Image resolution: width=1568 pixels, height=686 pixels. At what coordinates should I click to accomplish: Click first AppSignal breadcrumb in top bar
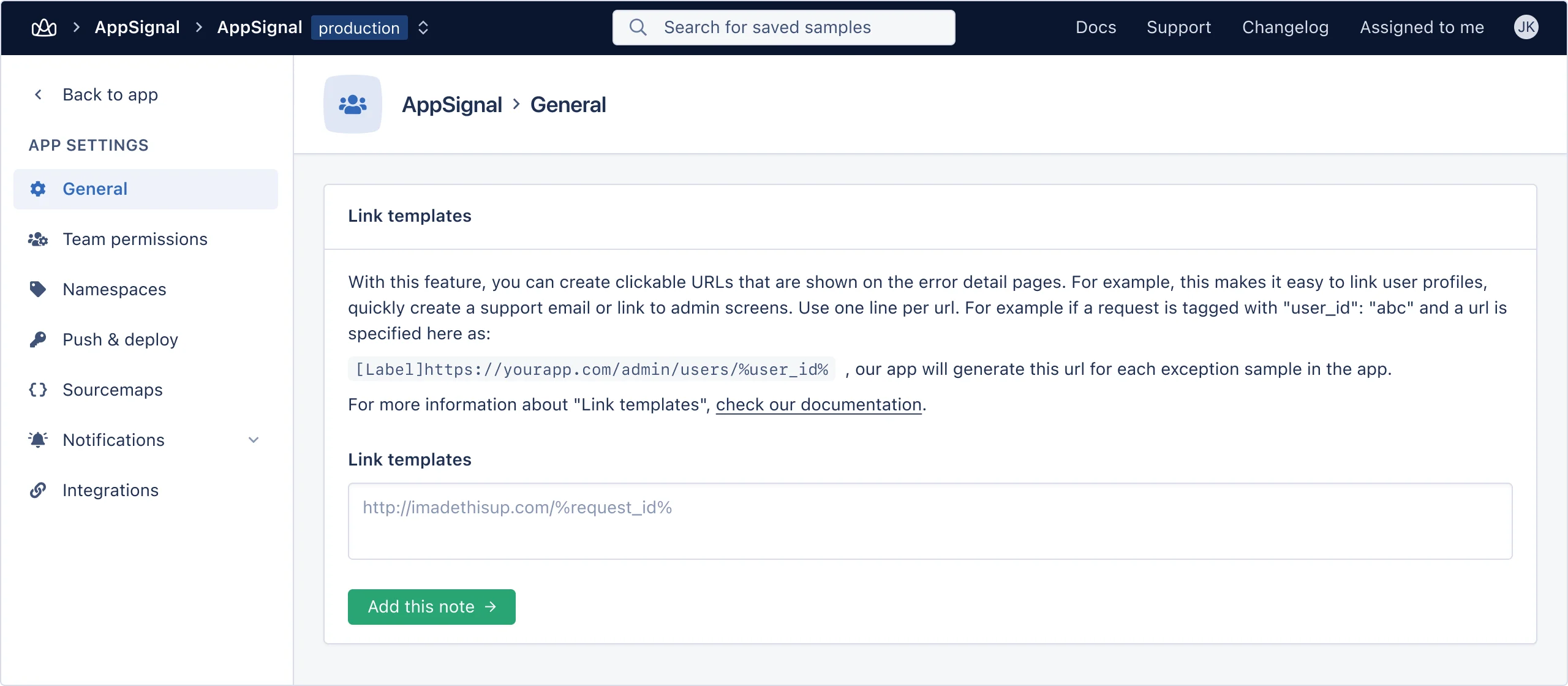(x=137, y=28)
